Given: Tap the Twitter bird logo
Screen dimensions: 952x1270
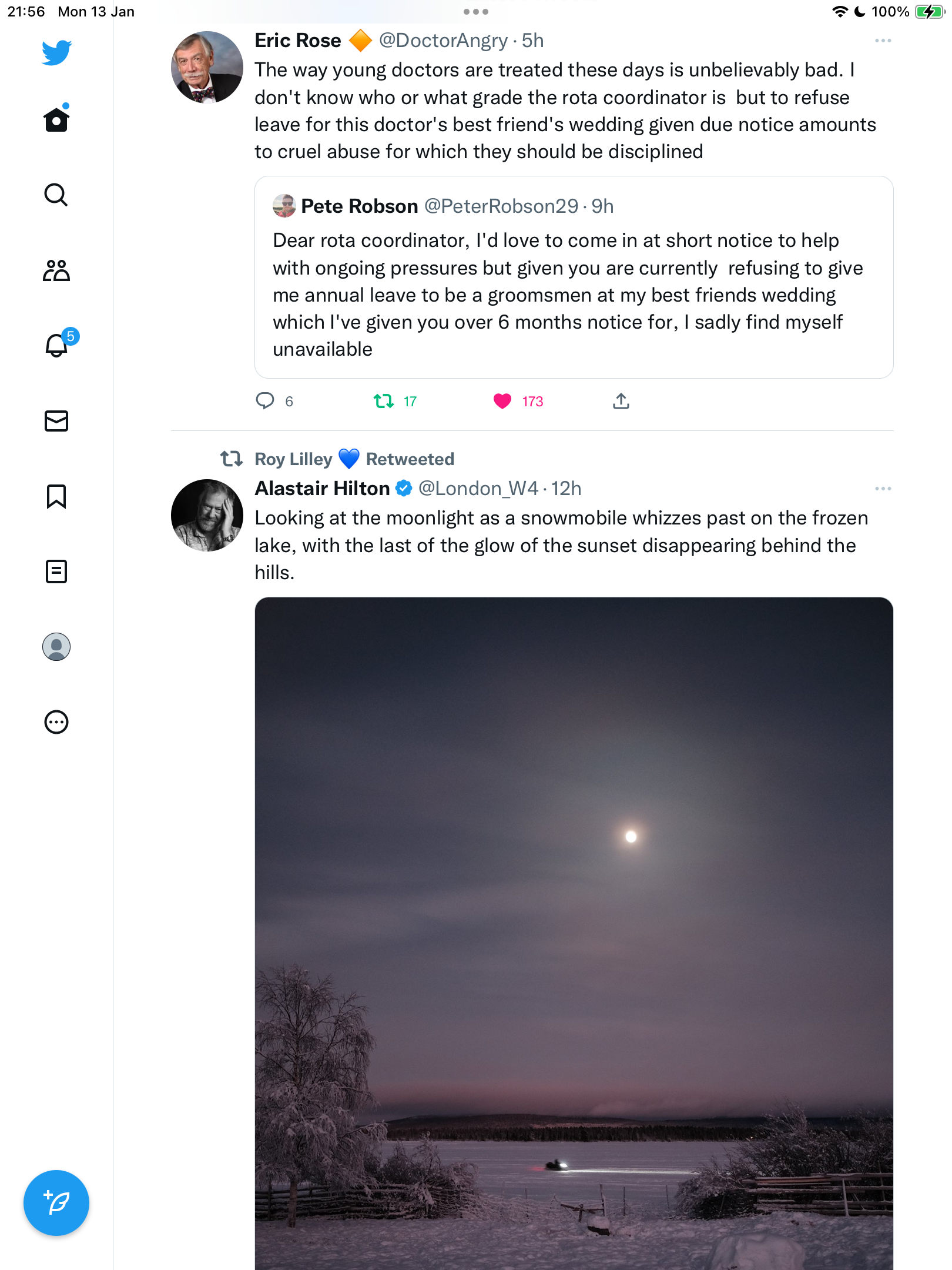Looking at the screenshot, I should pyautogui.click(x=56, y=52).
